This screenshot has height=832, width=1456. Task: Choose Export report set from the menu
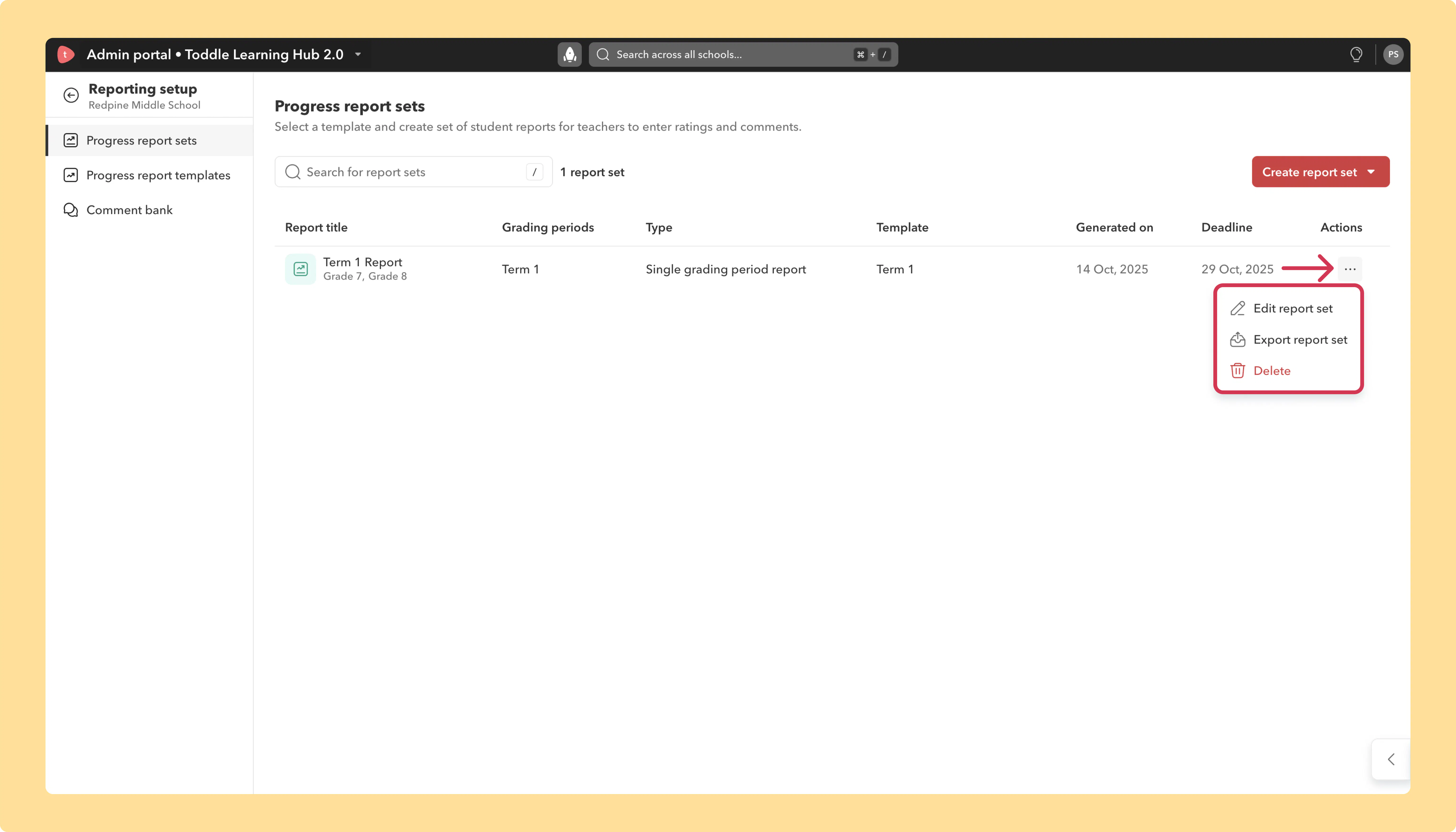[1288, 339]
